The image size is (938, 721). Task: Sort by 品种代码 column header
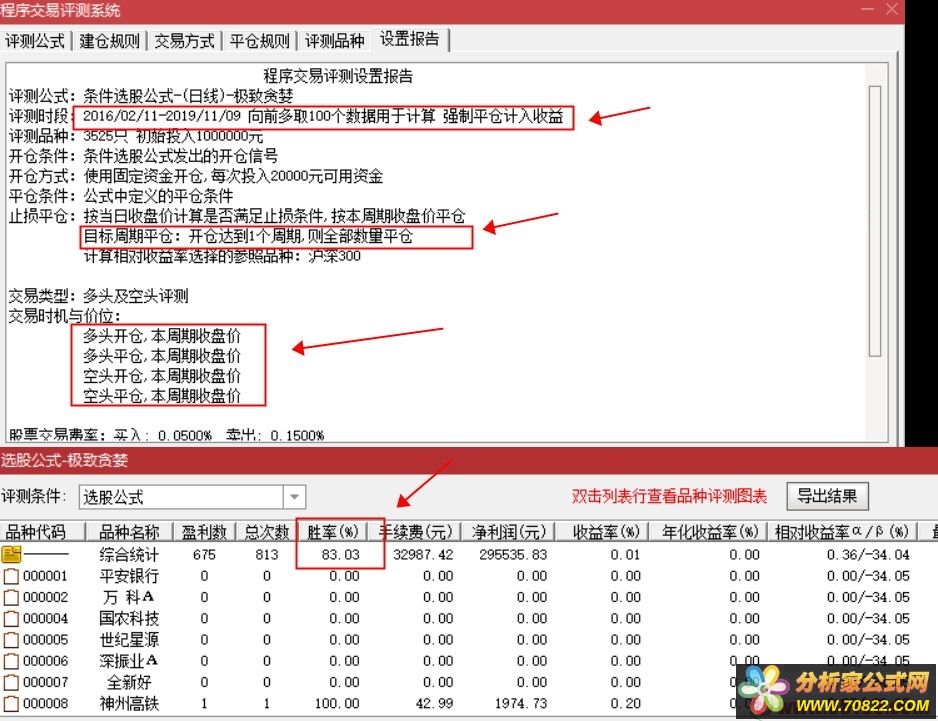pos(42,531)
